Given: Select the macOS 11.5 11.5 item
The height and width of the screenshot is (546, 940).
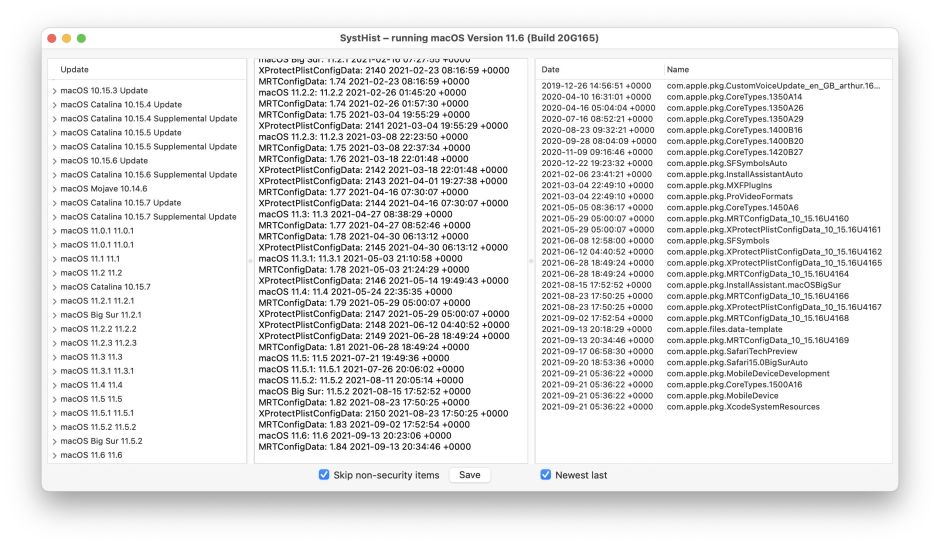Looking at the screenshot, I should (x=91, y=399).
